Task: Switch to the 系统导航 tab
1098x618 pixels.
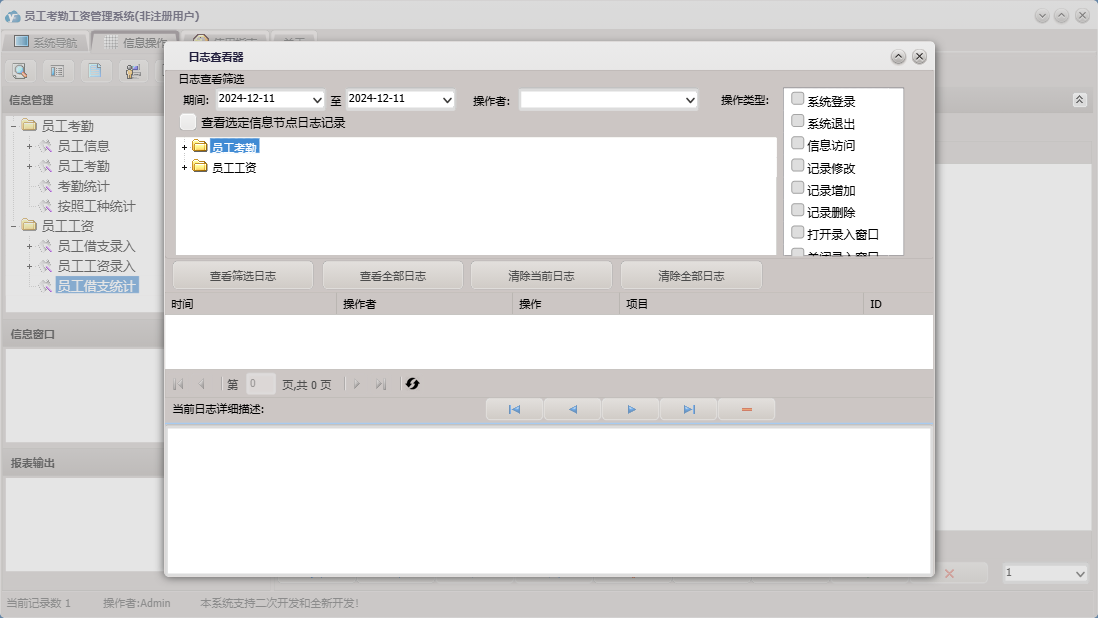Action: (46, 42)
